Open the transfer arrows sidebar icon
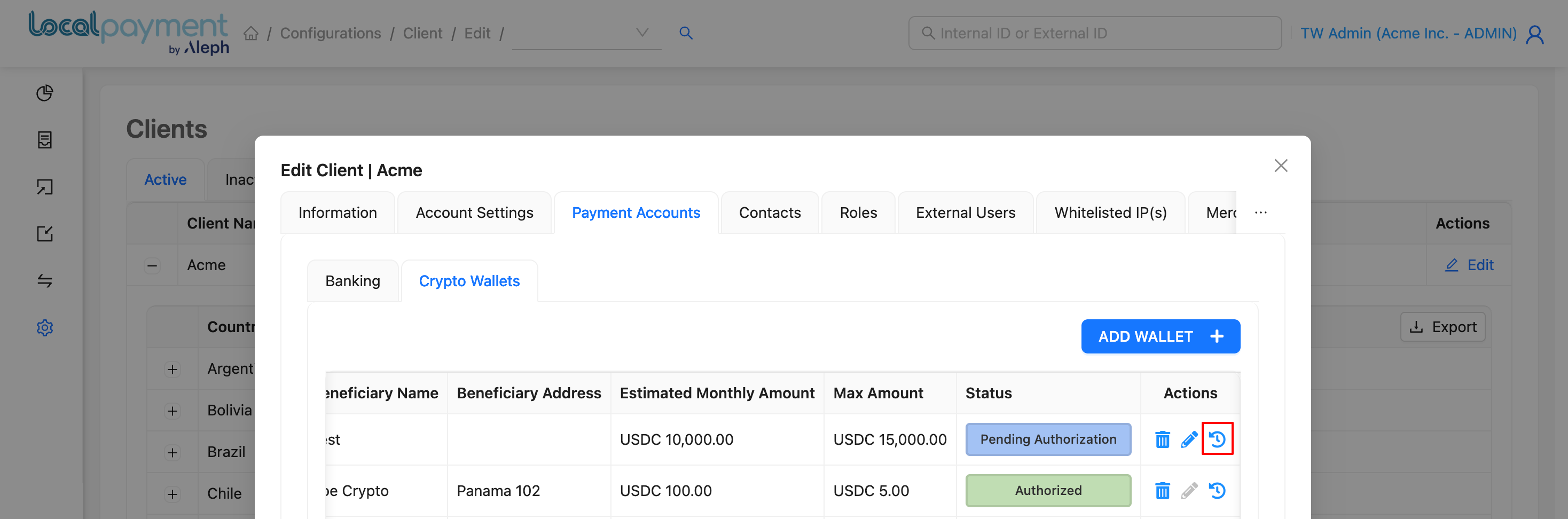The width and height of the screenshot is (1568, 519). (x=45, y=280)
